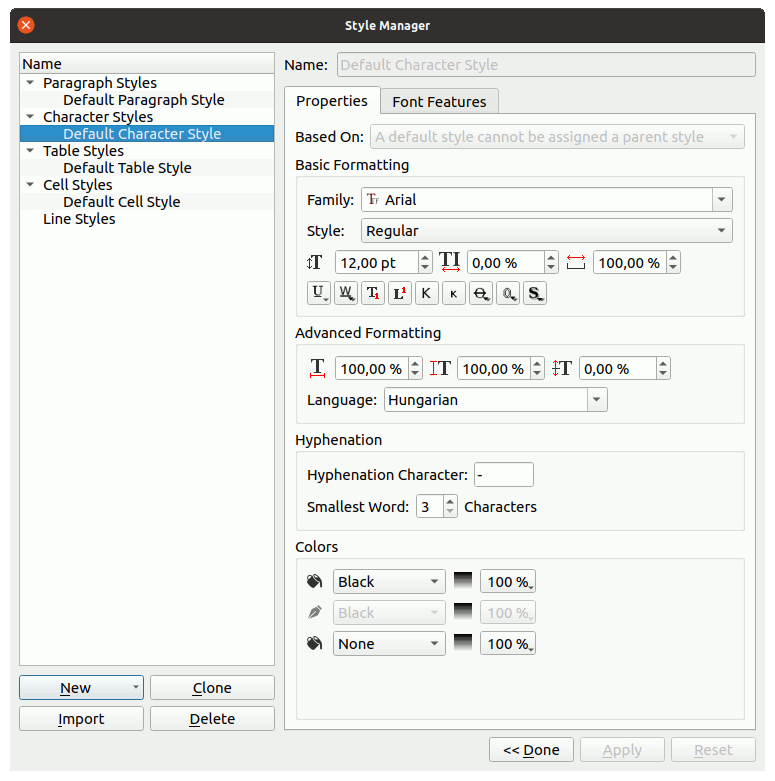Click the Clone button
Screen dimensions: 775x781
(212, 688)
